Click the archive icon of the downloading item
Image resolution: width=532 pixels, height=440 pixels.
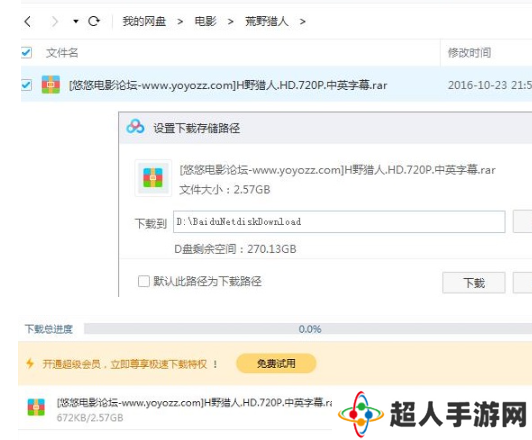(36, 407)
